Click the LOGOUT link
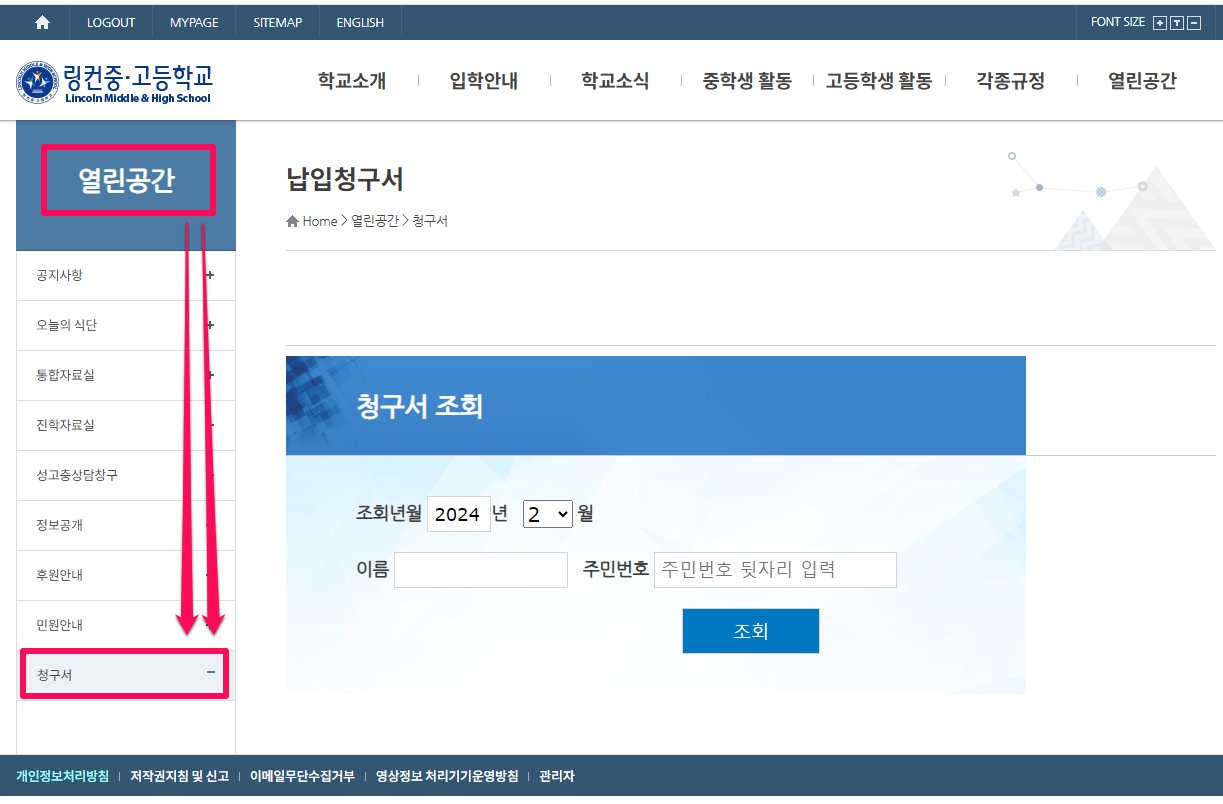The height and width of the screenshot is (804, 1223). [x=111, y=22]
